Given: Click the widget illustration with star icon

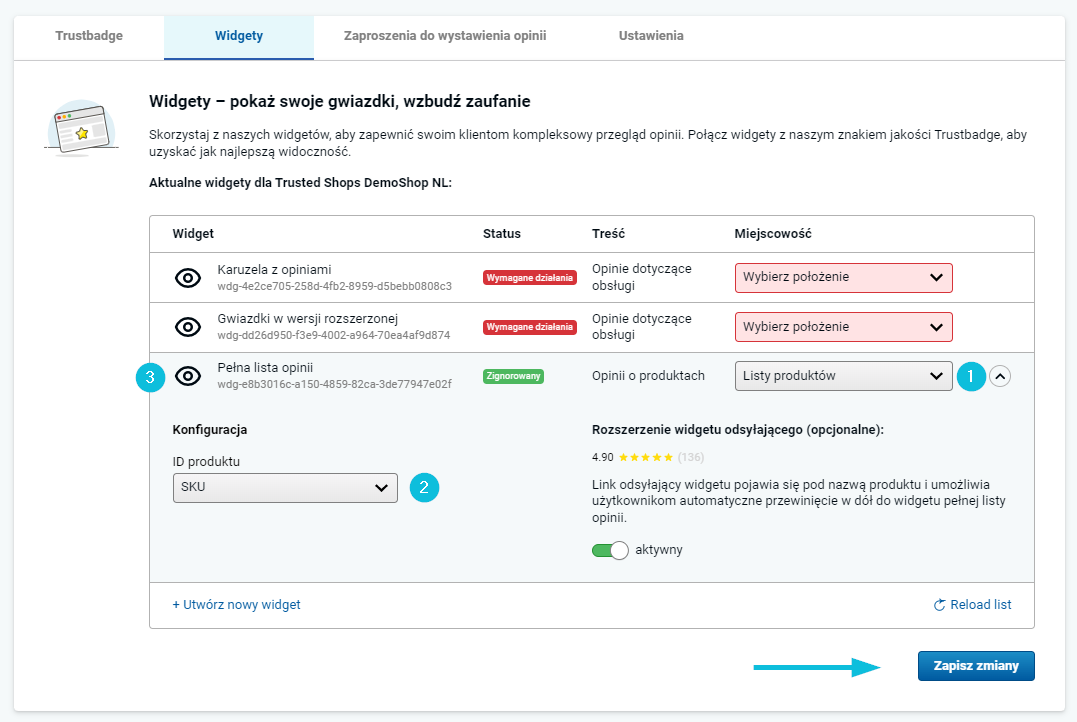Looking at the screenshot, I should tap(81, 128).
